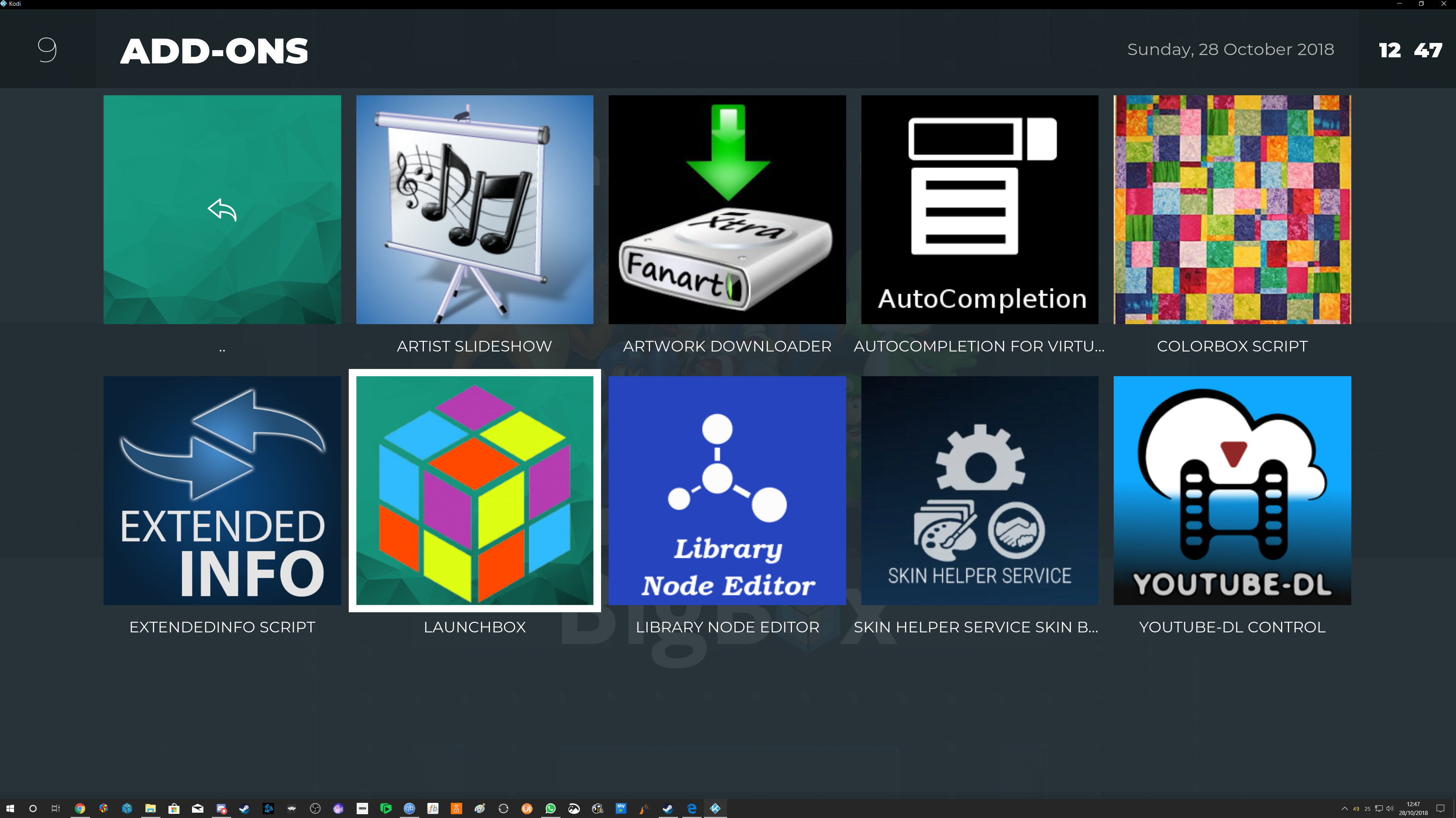This screenshot has width=1456, height=818.
Task: Open the YouTube-DL Control add-on
Action: 1232,490
